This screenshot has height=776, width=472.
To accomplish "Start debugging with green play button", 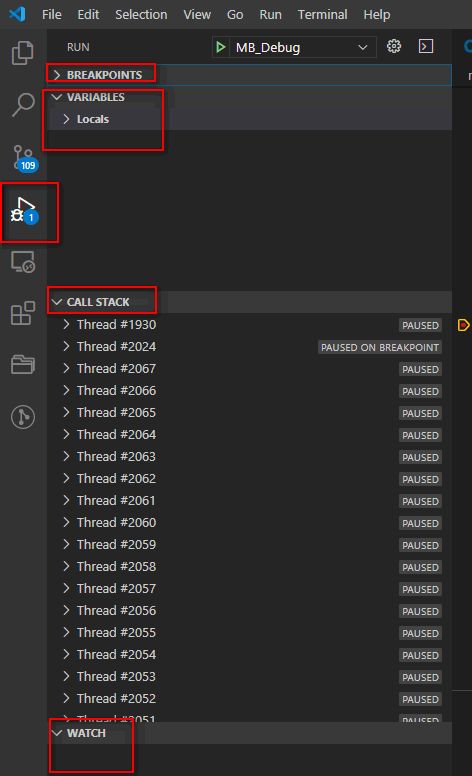I will pyautogui.click(x=221, y=47).
